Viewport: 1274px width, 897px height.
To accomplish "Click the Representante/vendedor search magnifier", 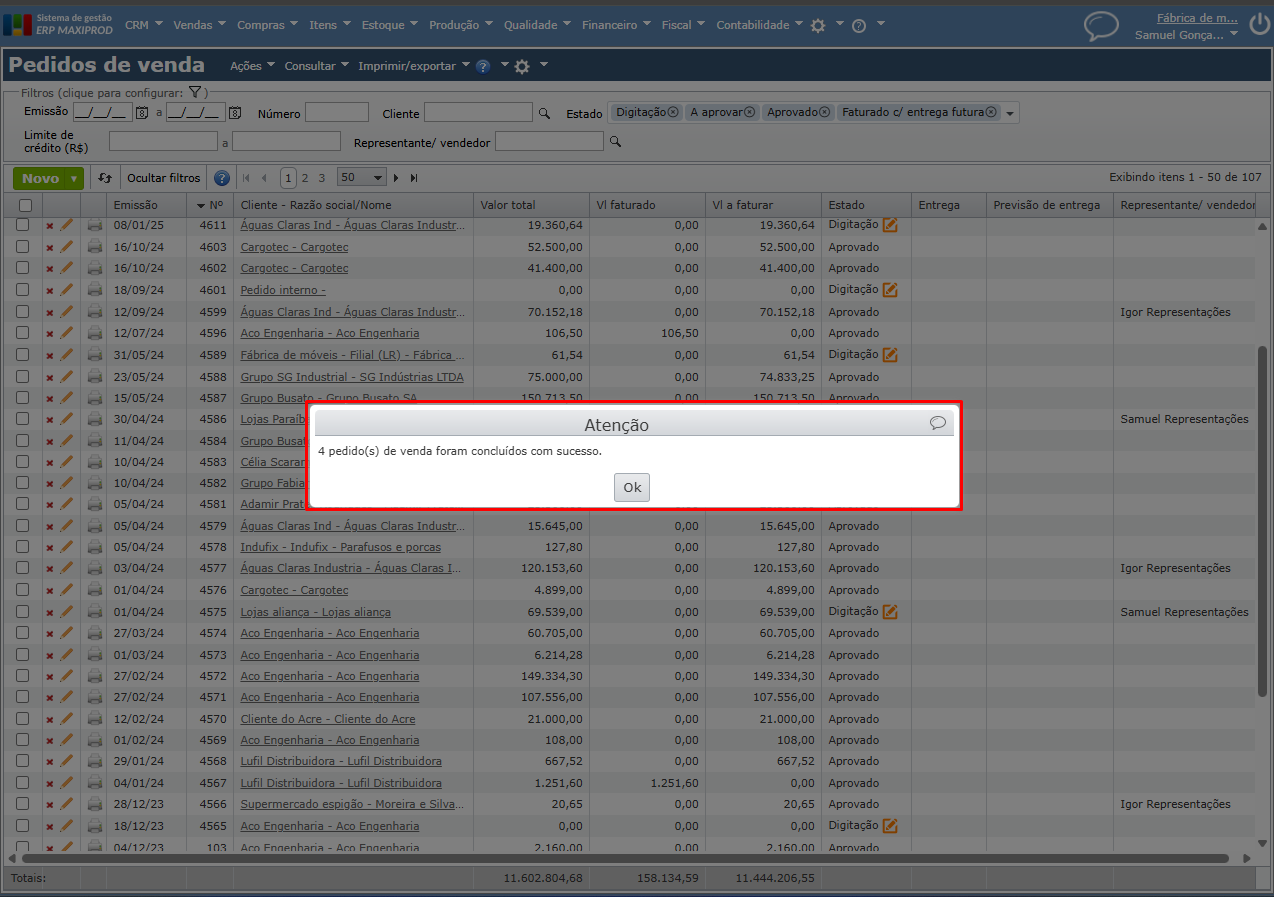I will tap(615, 142).
